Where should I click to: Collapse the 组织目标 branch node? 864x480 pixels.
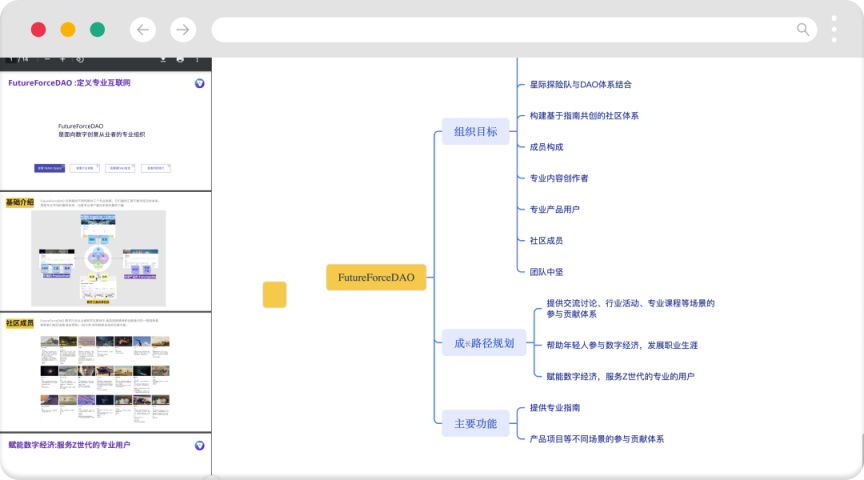click(476, 131)
